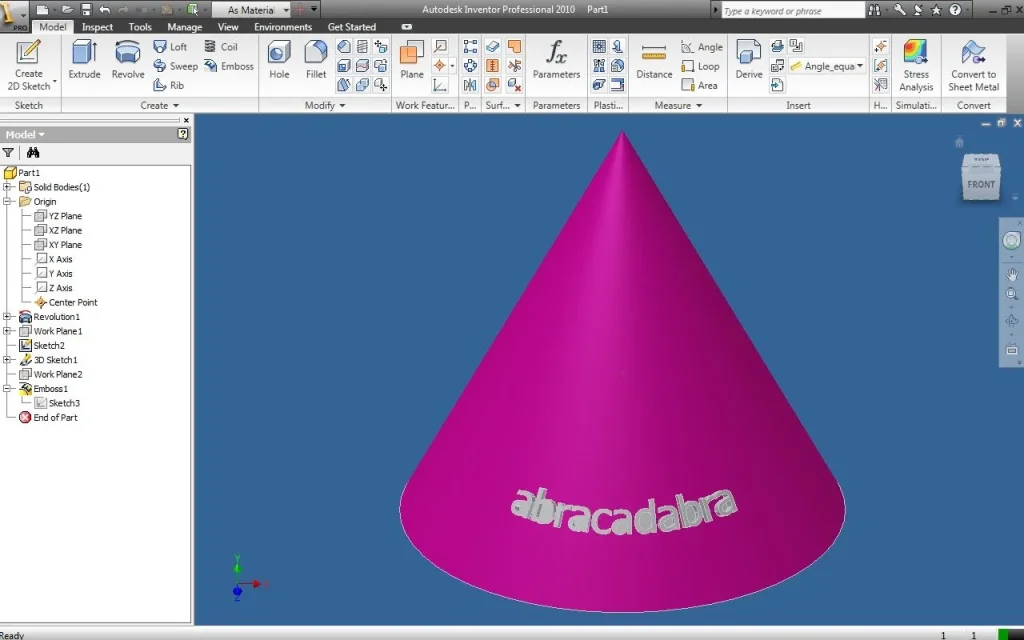Switch to the Inspect ribbon tab
Image resolution: width=1024 pixels, height=640 pixels.
tap(97, 27)
